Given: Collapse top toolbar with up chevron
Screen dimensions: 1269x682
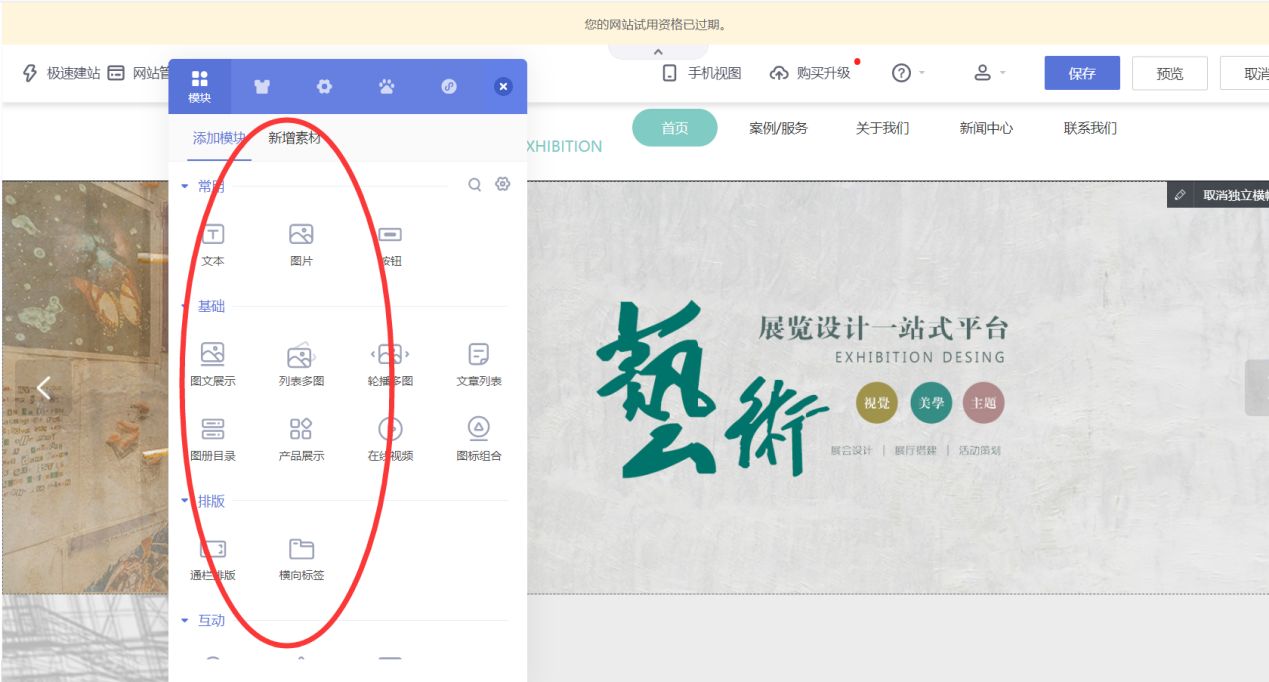Looking at the screenshot, I should click(x=658, y=51).
